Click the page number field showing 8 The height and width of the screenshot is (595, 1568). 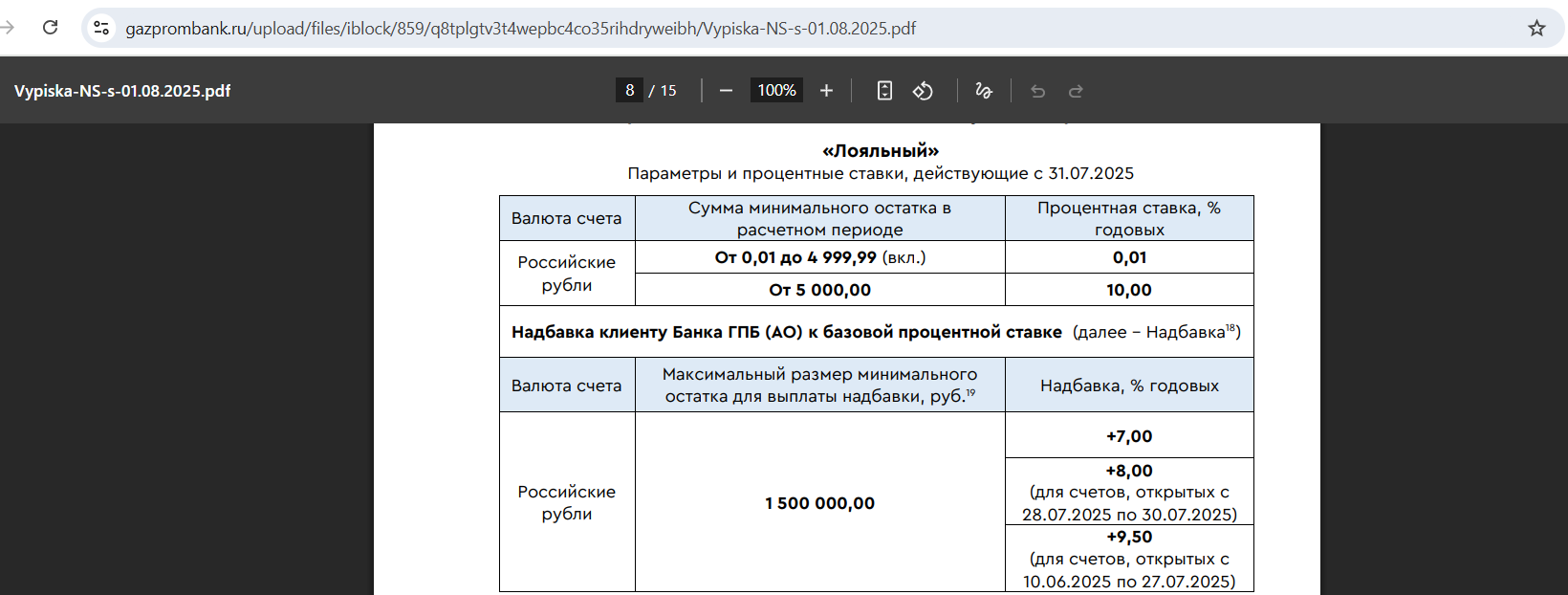(x=629, y=91)
